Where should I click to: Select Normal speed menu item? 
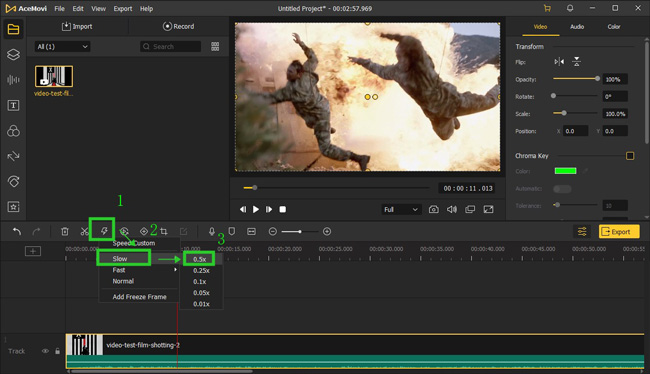(x=139, y=281)
